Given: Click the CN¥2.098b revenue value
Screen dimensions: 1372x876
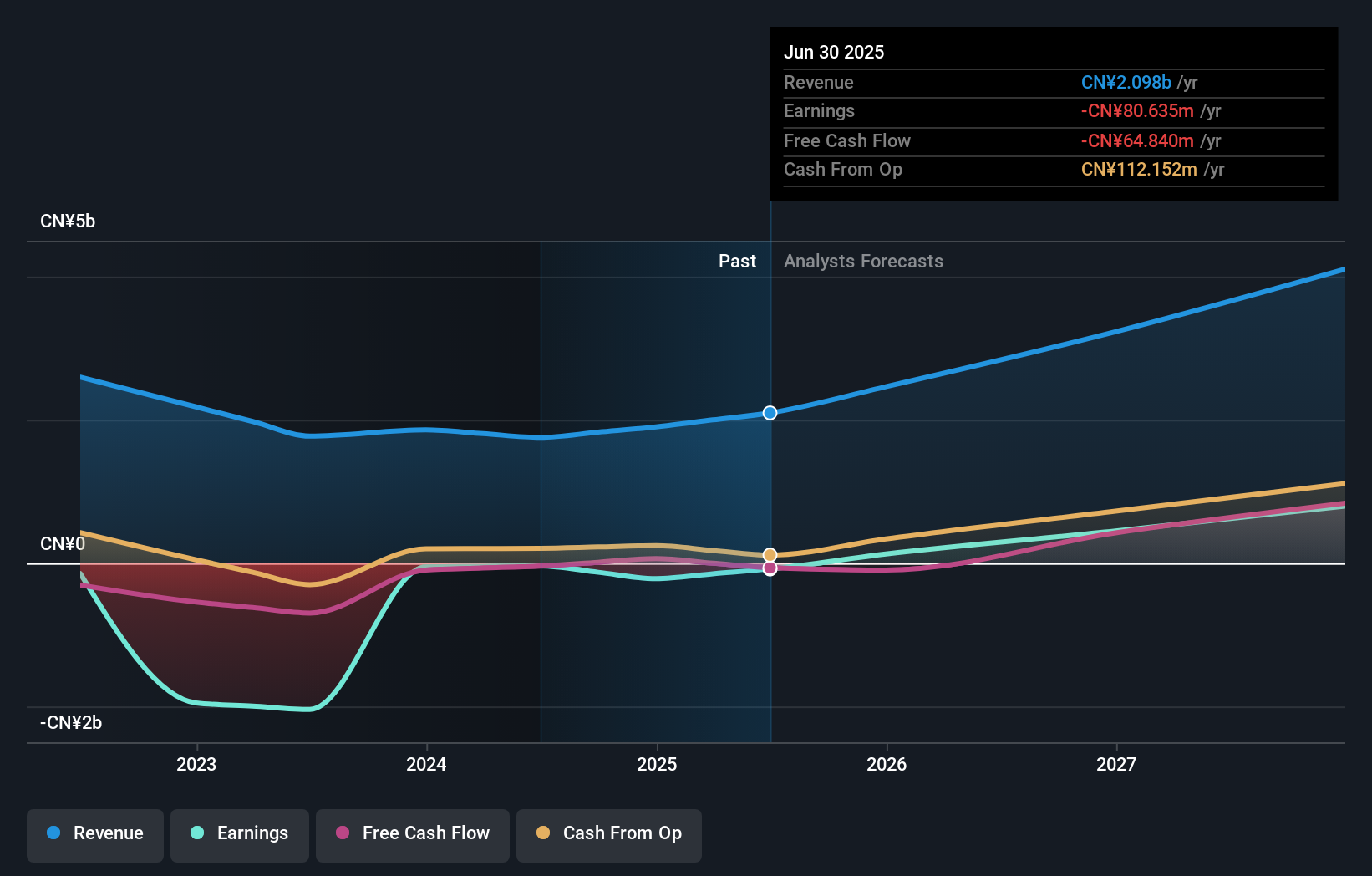Looking at the screenshot, I should (1126, 83).
